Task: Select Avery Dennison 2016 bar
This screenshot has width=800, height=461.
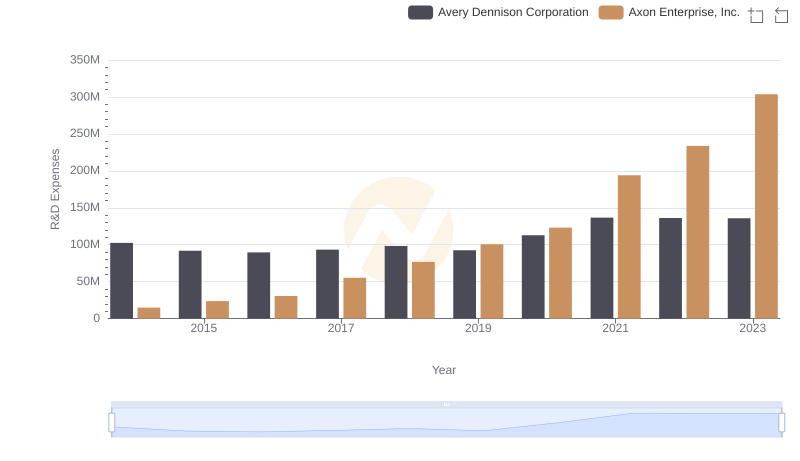Action: pyautogui.click(x=259, y=285)
